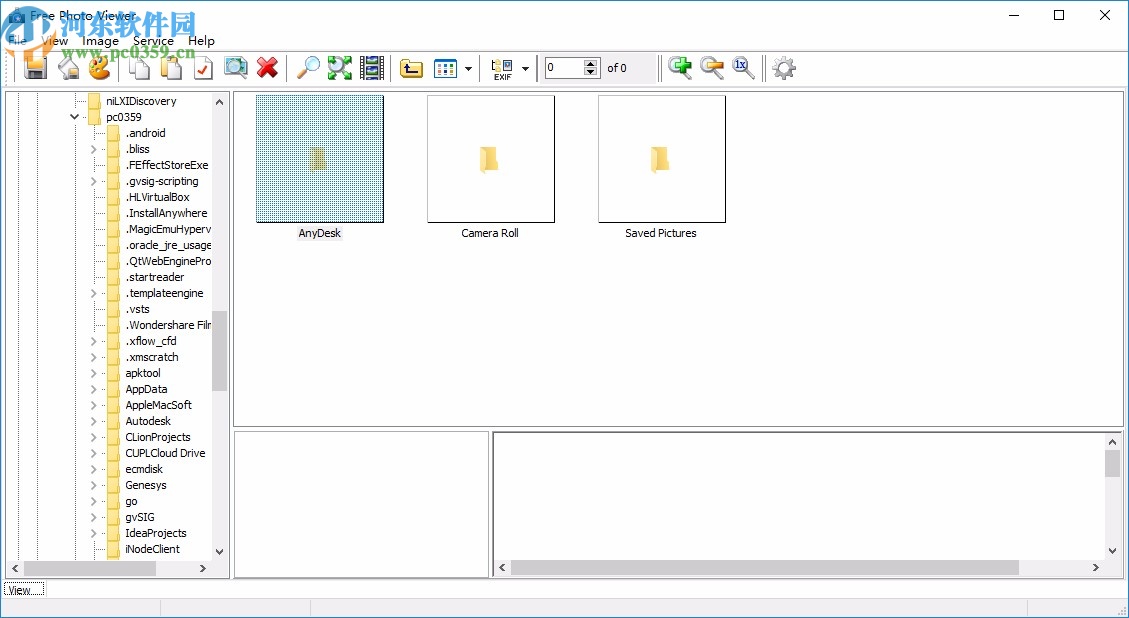Expand the .gvsig-scripting folder node
The image size is (1129, 618).
tap(94, 182)
